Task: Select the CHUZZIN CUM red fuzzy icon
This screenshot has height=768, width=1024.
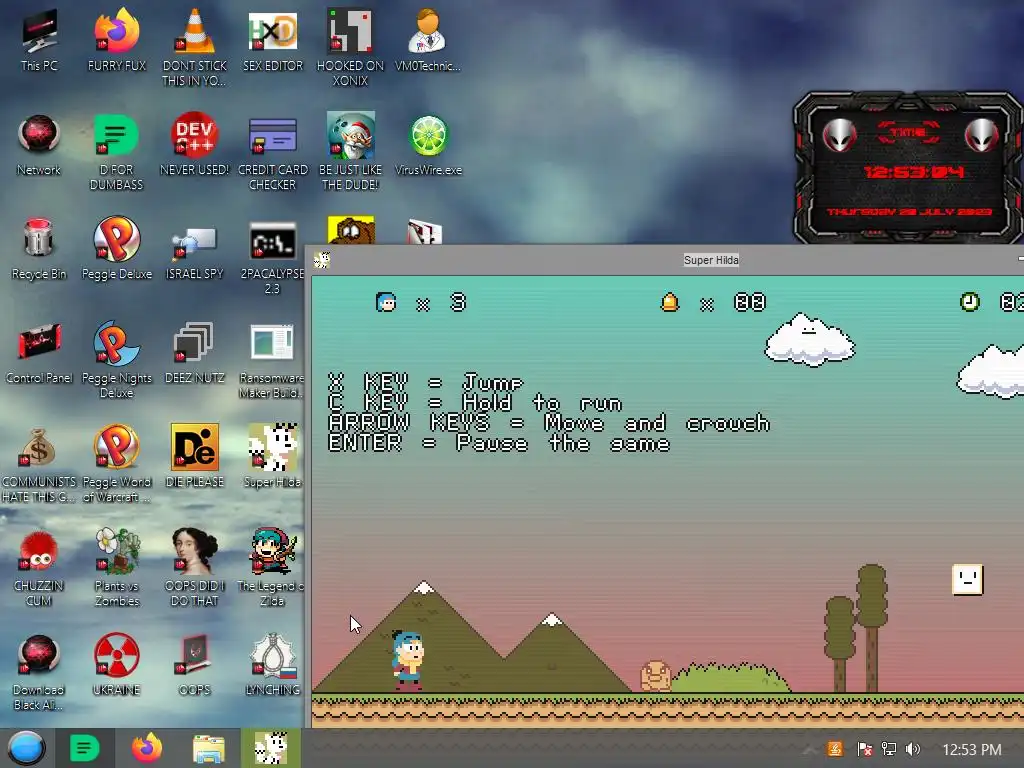Action: [39, 567]
